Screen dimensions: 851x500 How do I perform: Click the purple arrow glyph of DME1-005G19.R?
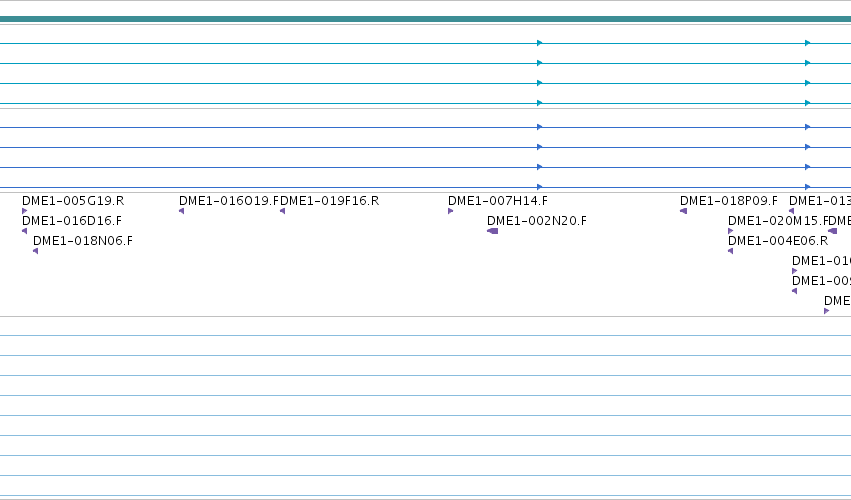click(x=24, y=211)
